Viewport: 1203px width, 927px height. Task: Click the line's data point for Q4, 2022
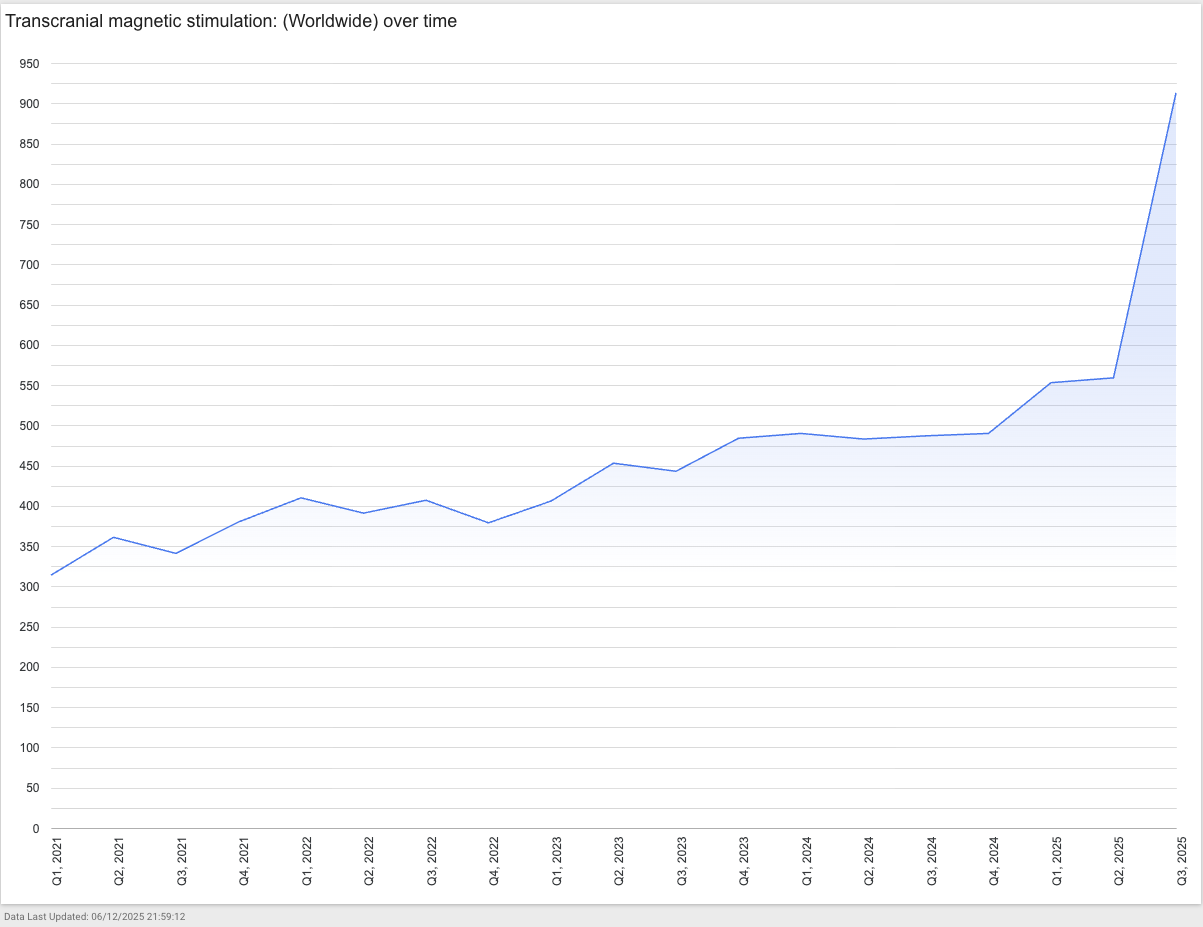coord(488,523)
